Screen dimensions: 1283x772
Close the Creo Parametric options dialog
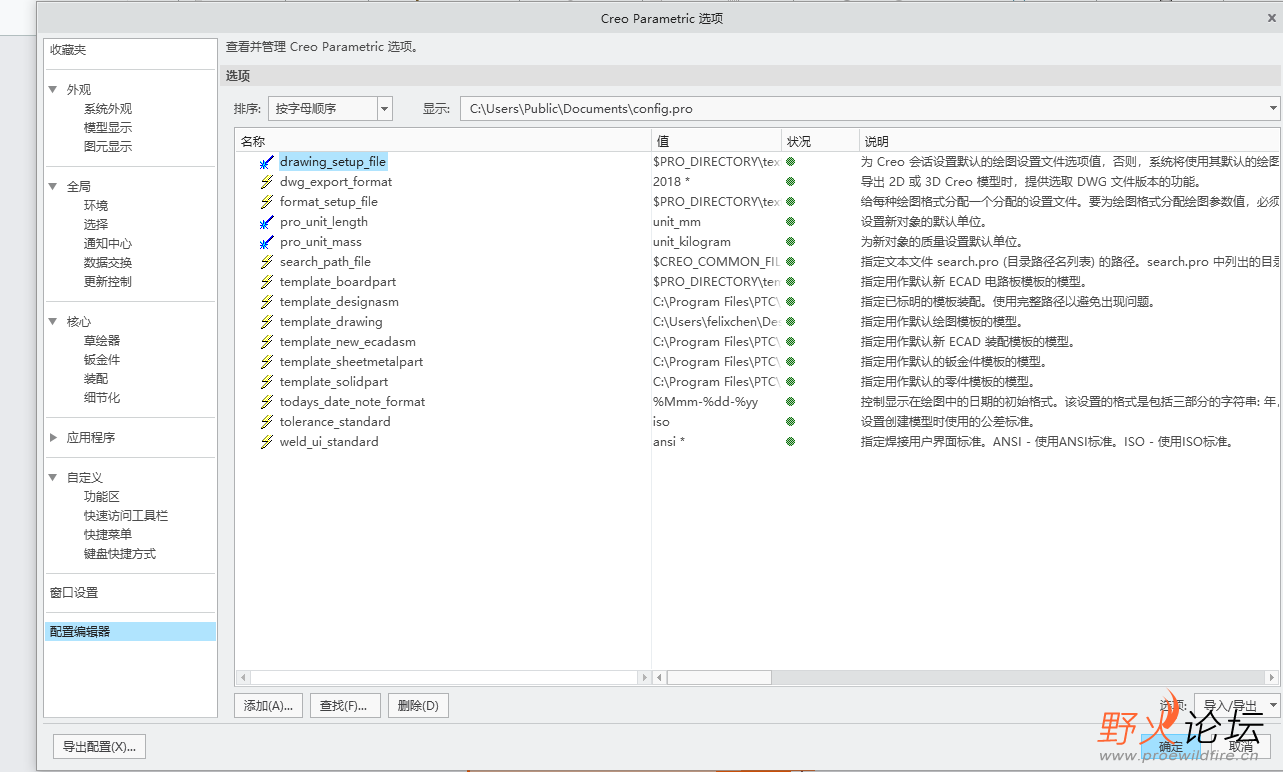[1272, 18]
